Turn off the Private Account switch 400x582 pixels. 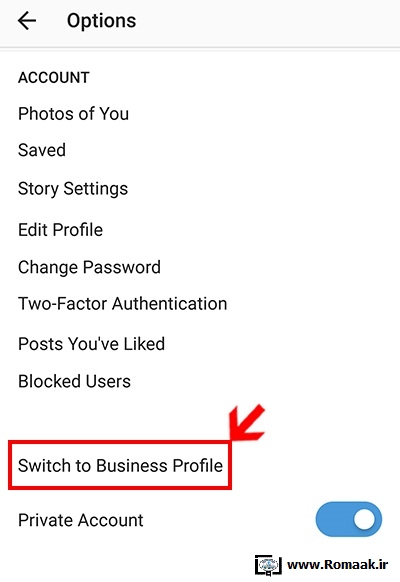(x=348, y=519)
